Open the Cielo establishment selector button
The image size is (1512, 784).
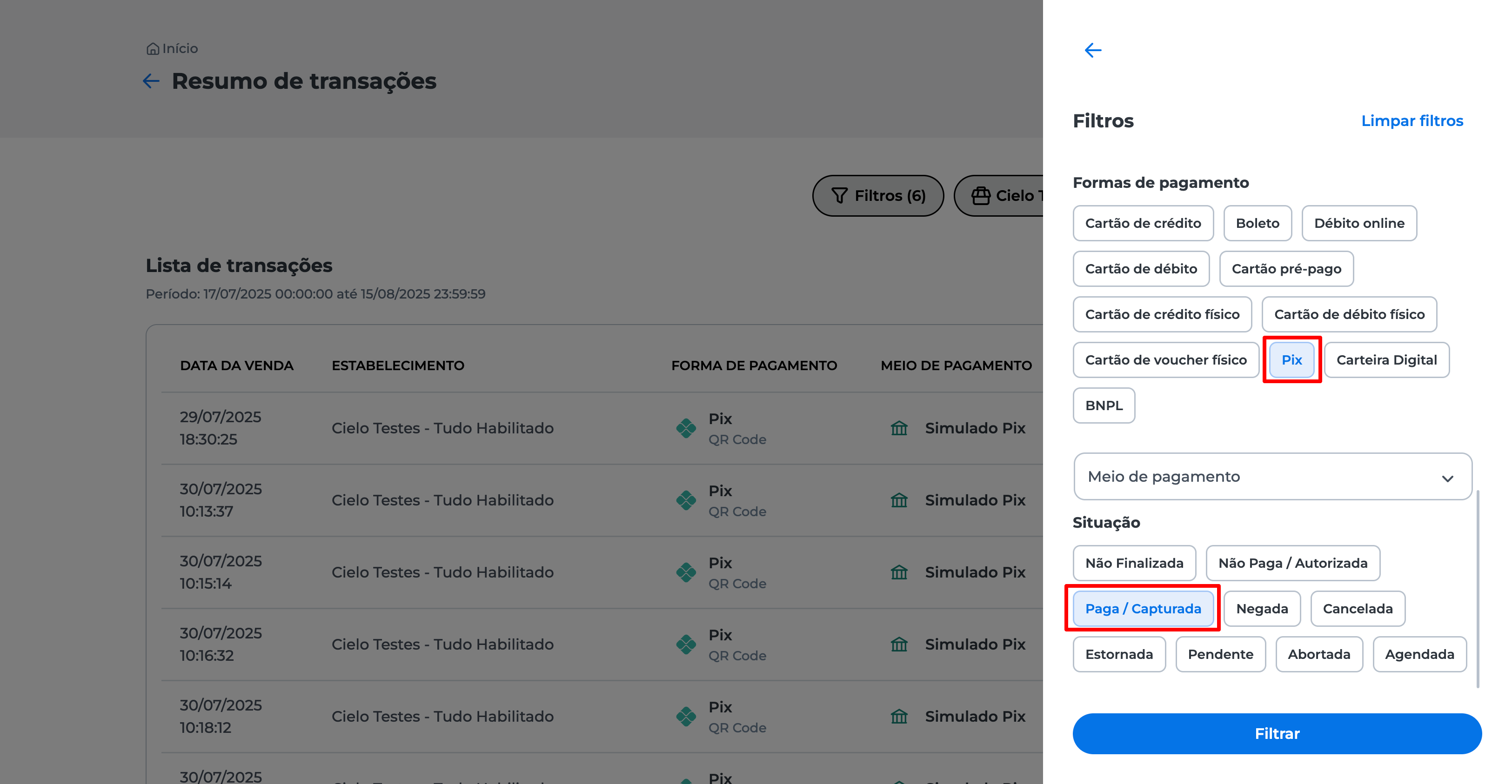pyautogui.click(x=999, y=195)
